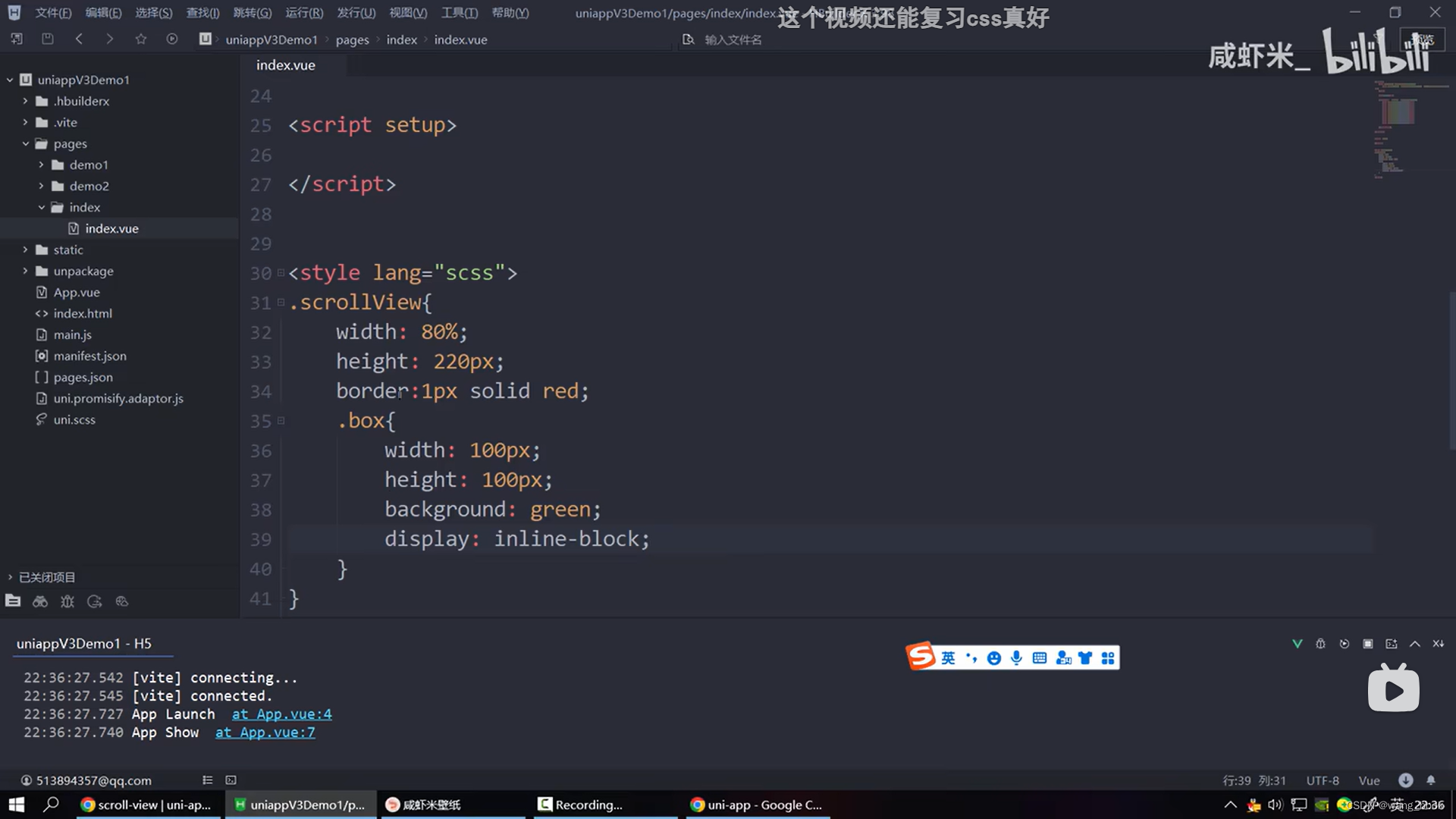Click the Vue language mode in status bar
This screenshot has width=1456, height=819.
(x=1369, y=780)
